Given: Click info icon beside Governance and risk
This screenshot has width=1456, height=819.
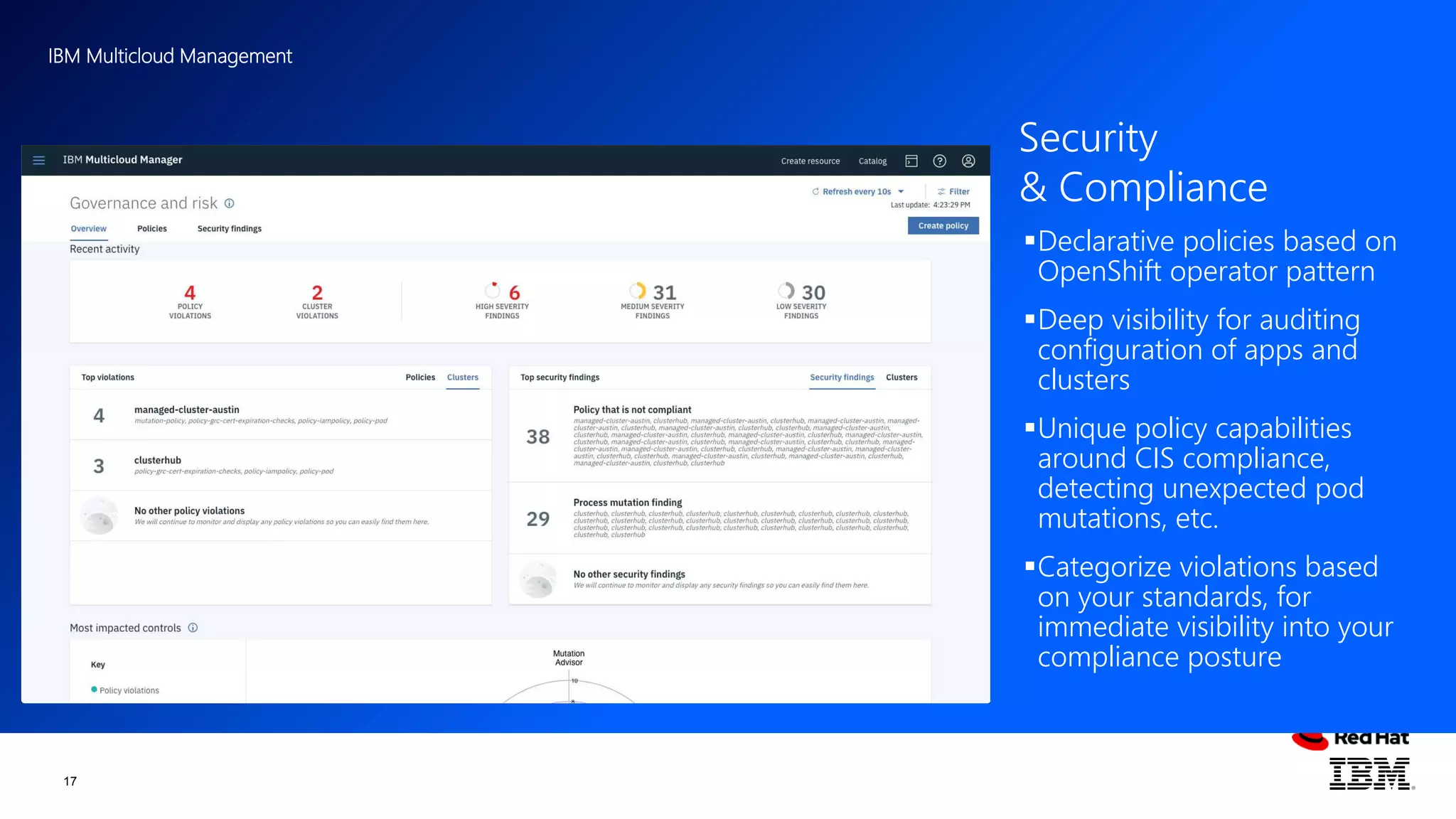Looking at the screenshot, I should click(x=230, y=203).
